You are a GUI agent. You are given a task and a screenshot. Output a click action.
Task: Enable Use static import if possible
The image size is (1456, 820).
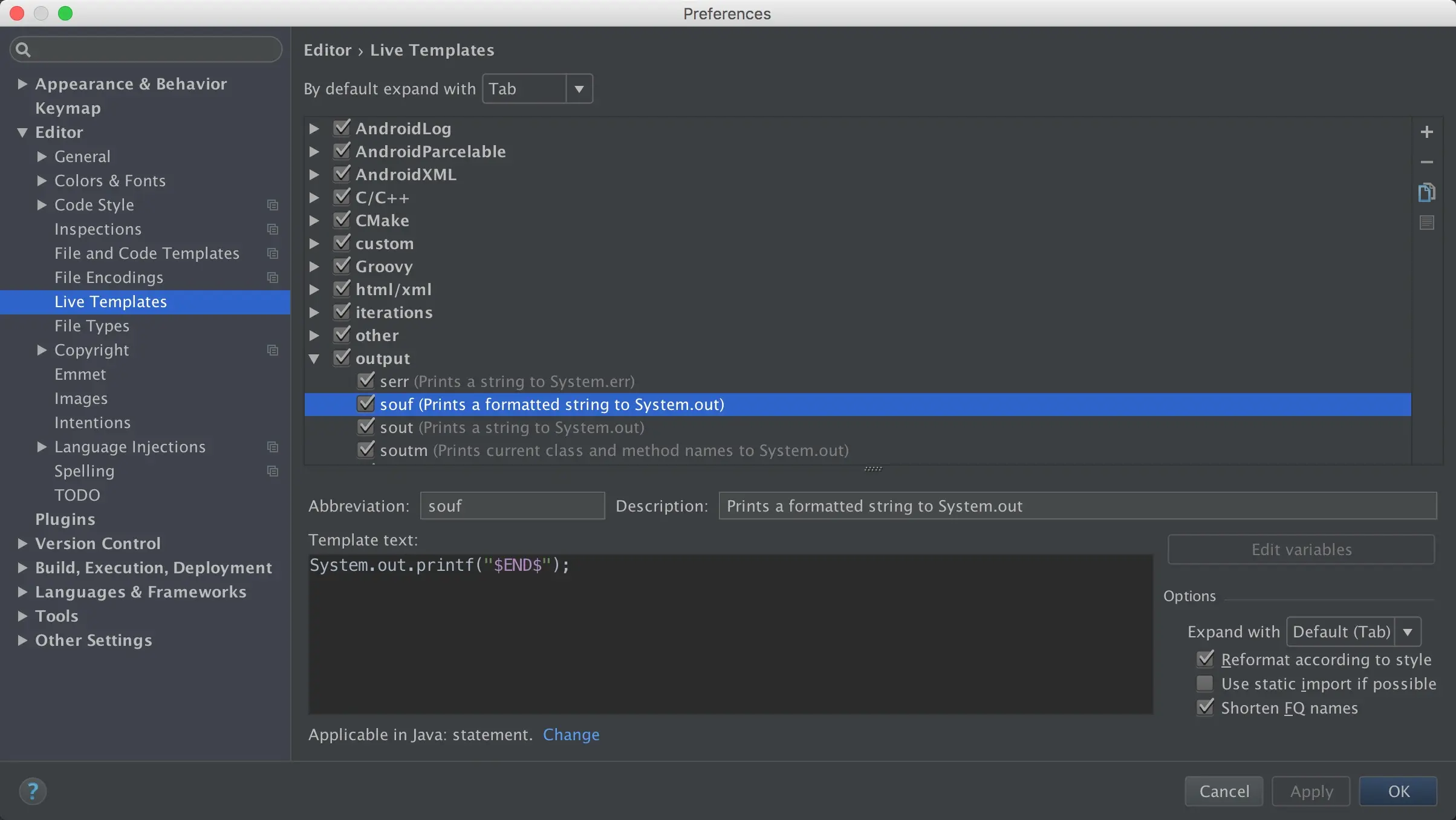tap(1205, 683)
